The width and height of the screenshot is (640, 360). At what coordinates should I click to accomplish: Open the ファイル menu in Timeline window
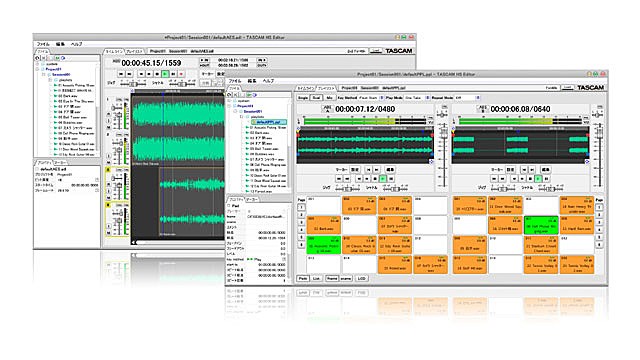pyautogui.click(x=43, y=44)
